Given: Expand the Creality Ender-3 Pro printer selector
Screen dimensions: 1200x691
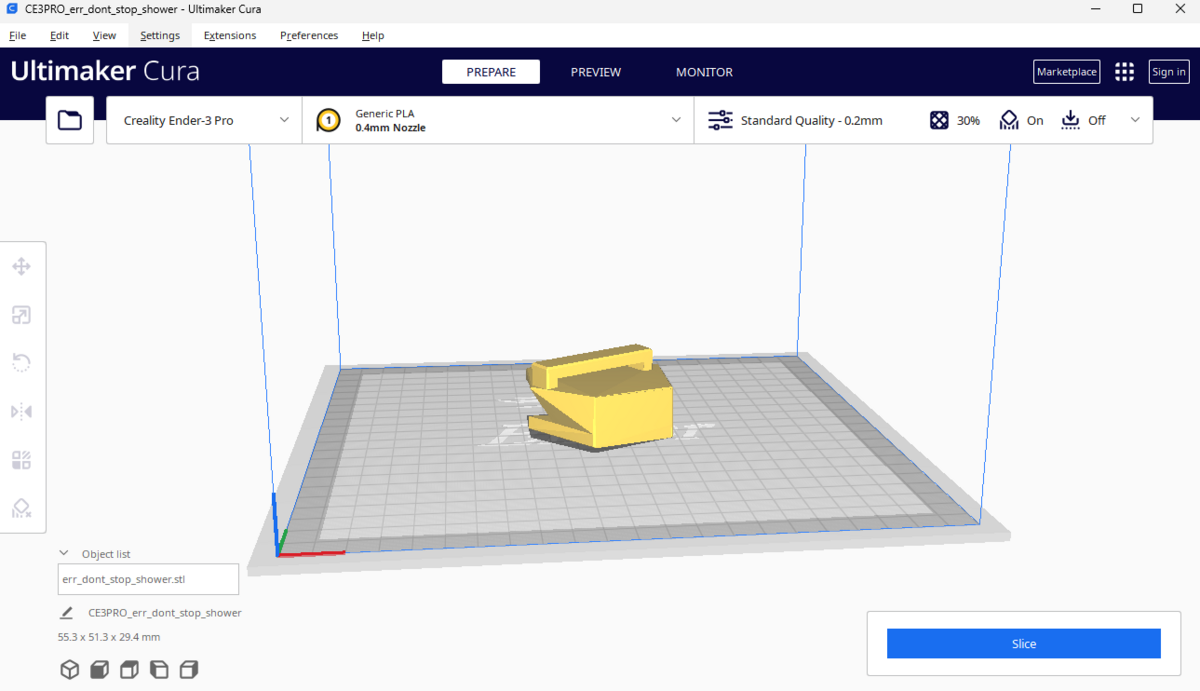Looking at the screenshot, I should pos(204,120).
